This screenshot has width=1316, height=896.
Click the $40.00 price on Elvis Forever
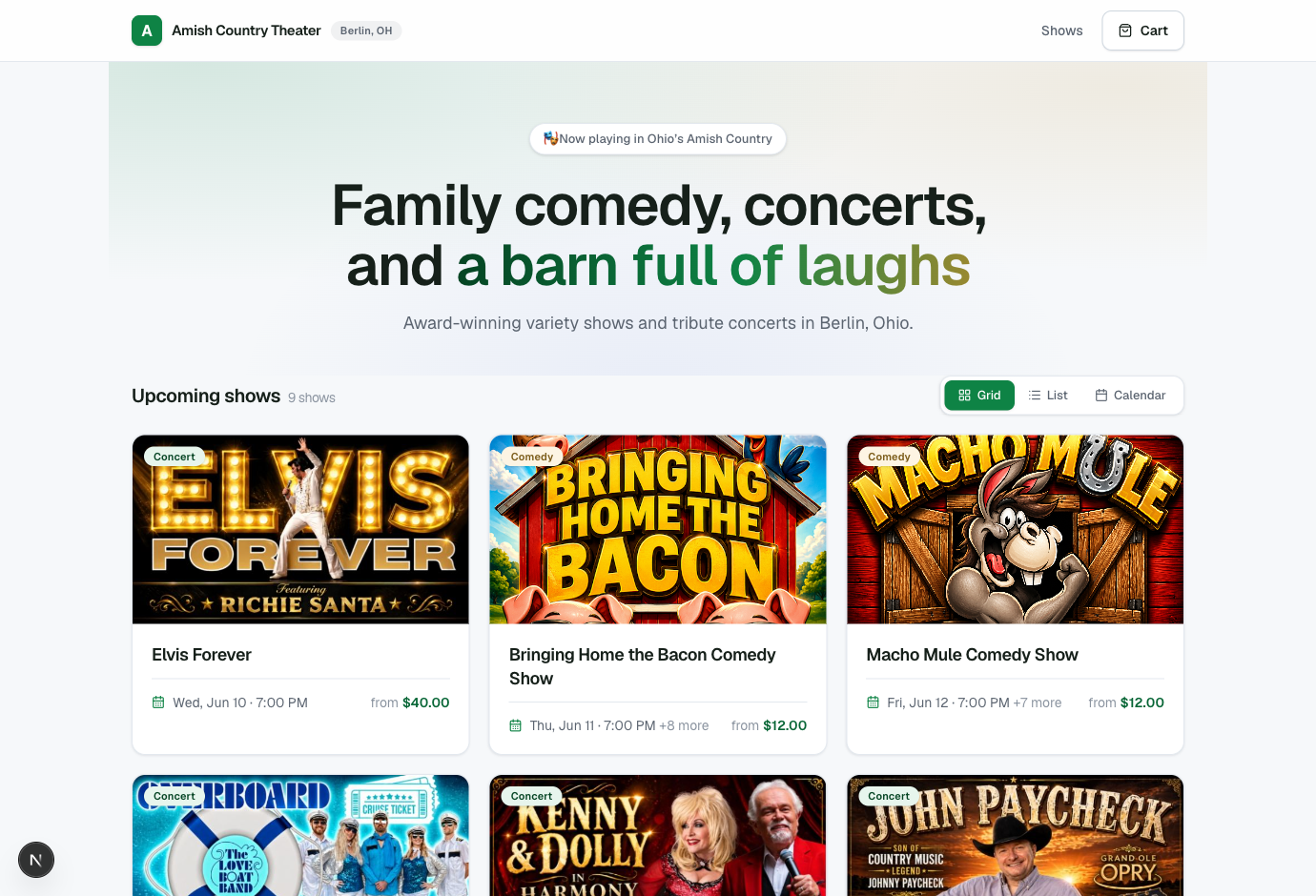tap(426, 703)
